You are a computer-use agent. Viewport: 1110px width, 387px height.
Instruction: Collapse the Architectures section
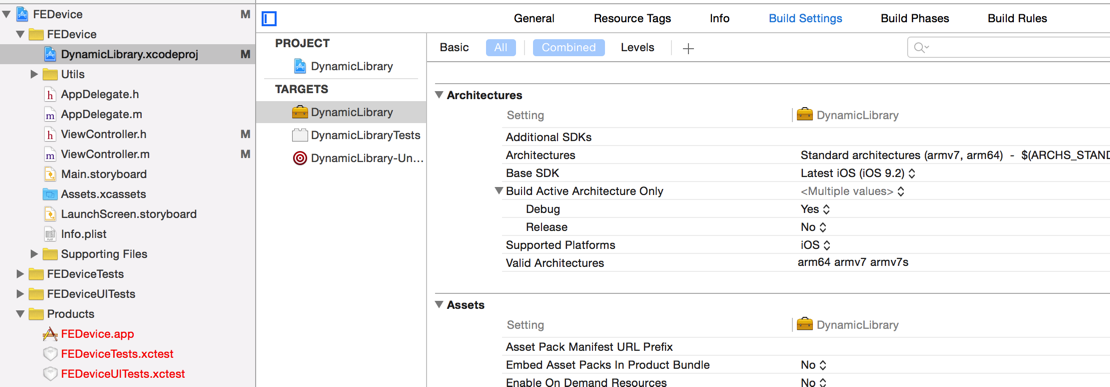click(439, 95)
